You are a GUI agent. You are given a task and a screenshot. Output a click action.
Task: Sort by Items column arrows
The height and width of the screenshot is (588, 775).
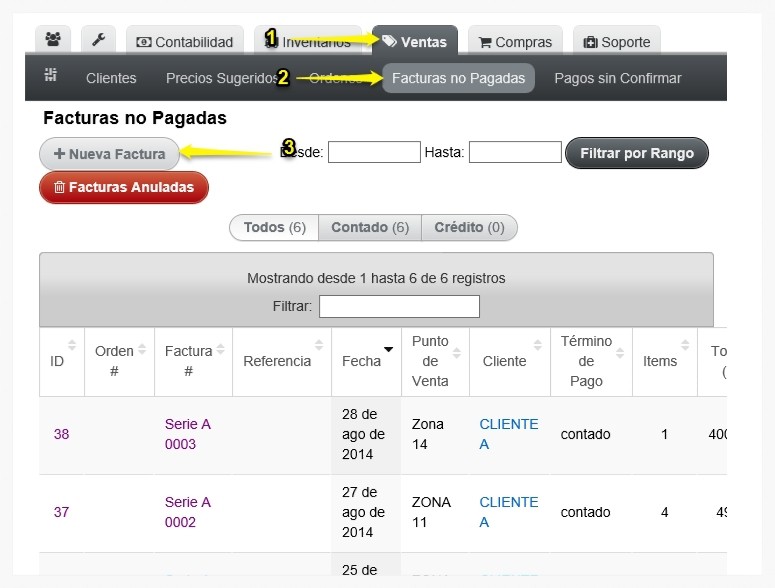point(685,344)
